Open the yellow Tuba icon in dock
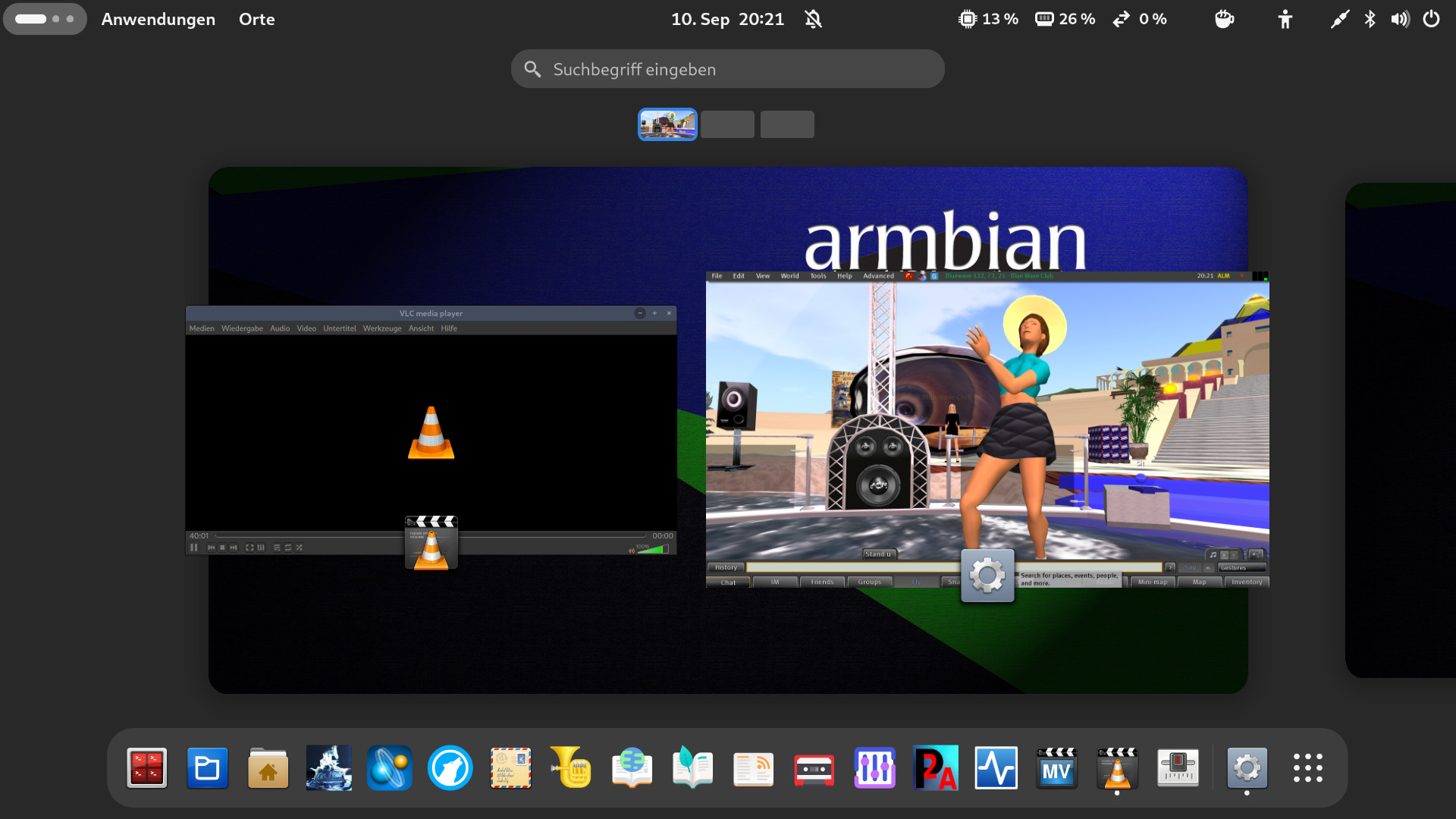 pos(571,768)
